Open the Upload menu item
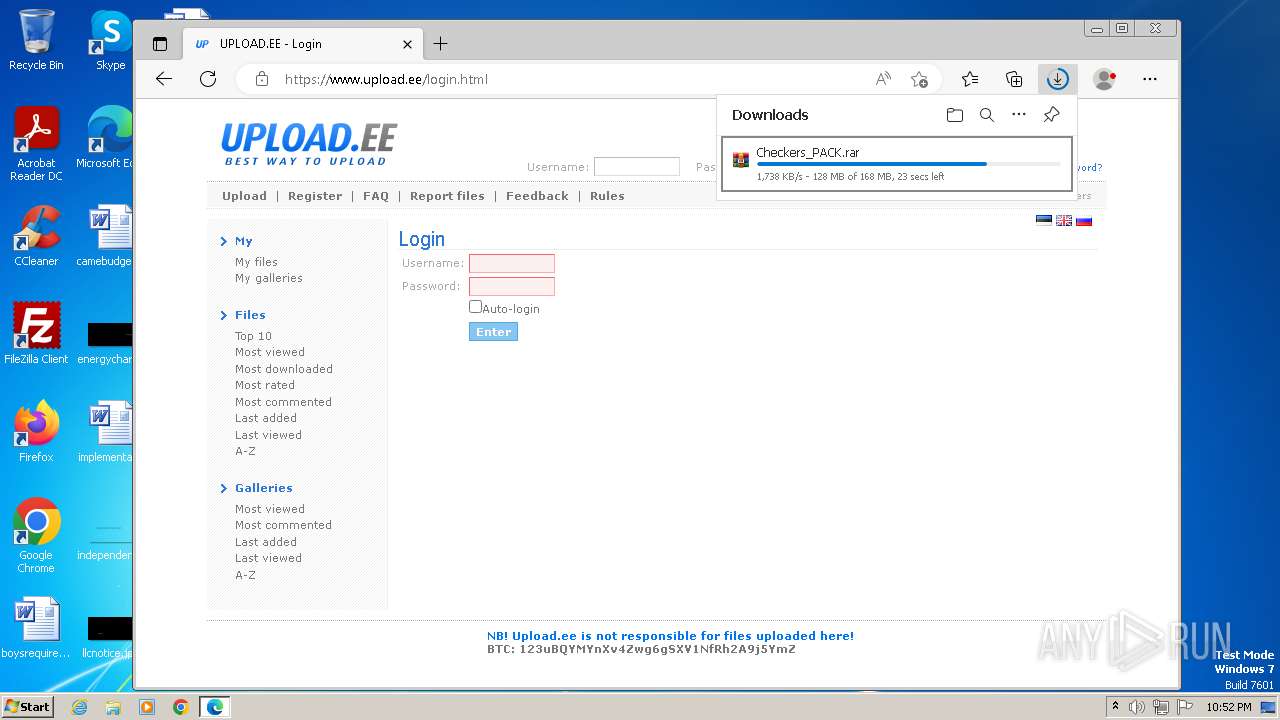The height and width of the screenshot is (720, 1280). [x=244, y=196]
